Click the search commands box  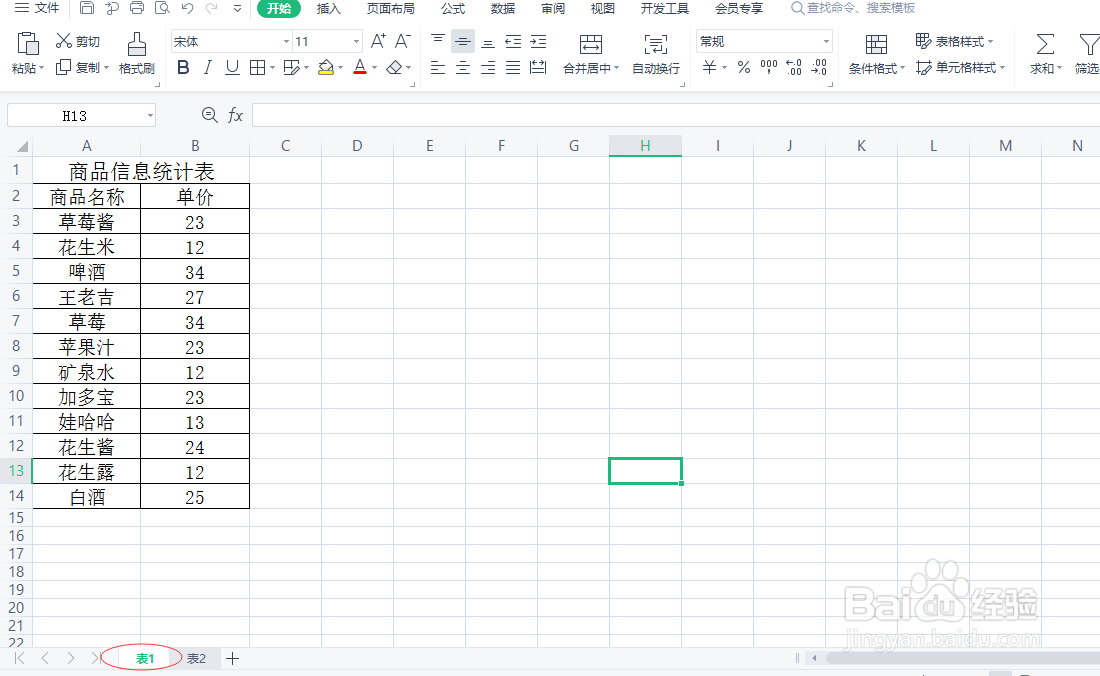point(853,8)
